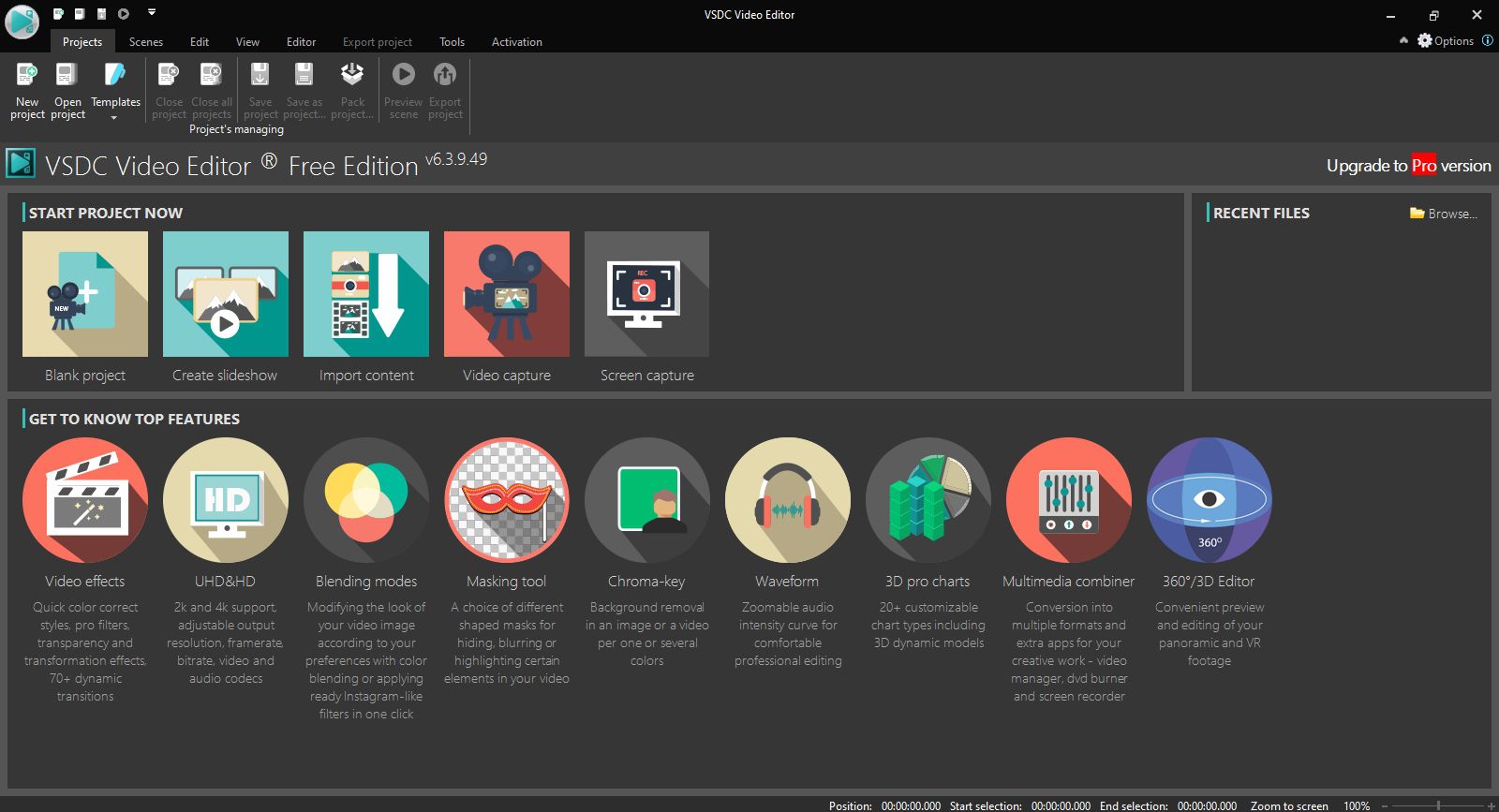The width and height of the screenshot is (1499, 812).
Task: Click the End selection time value
Action: (1207, 805)
